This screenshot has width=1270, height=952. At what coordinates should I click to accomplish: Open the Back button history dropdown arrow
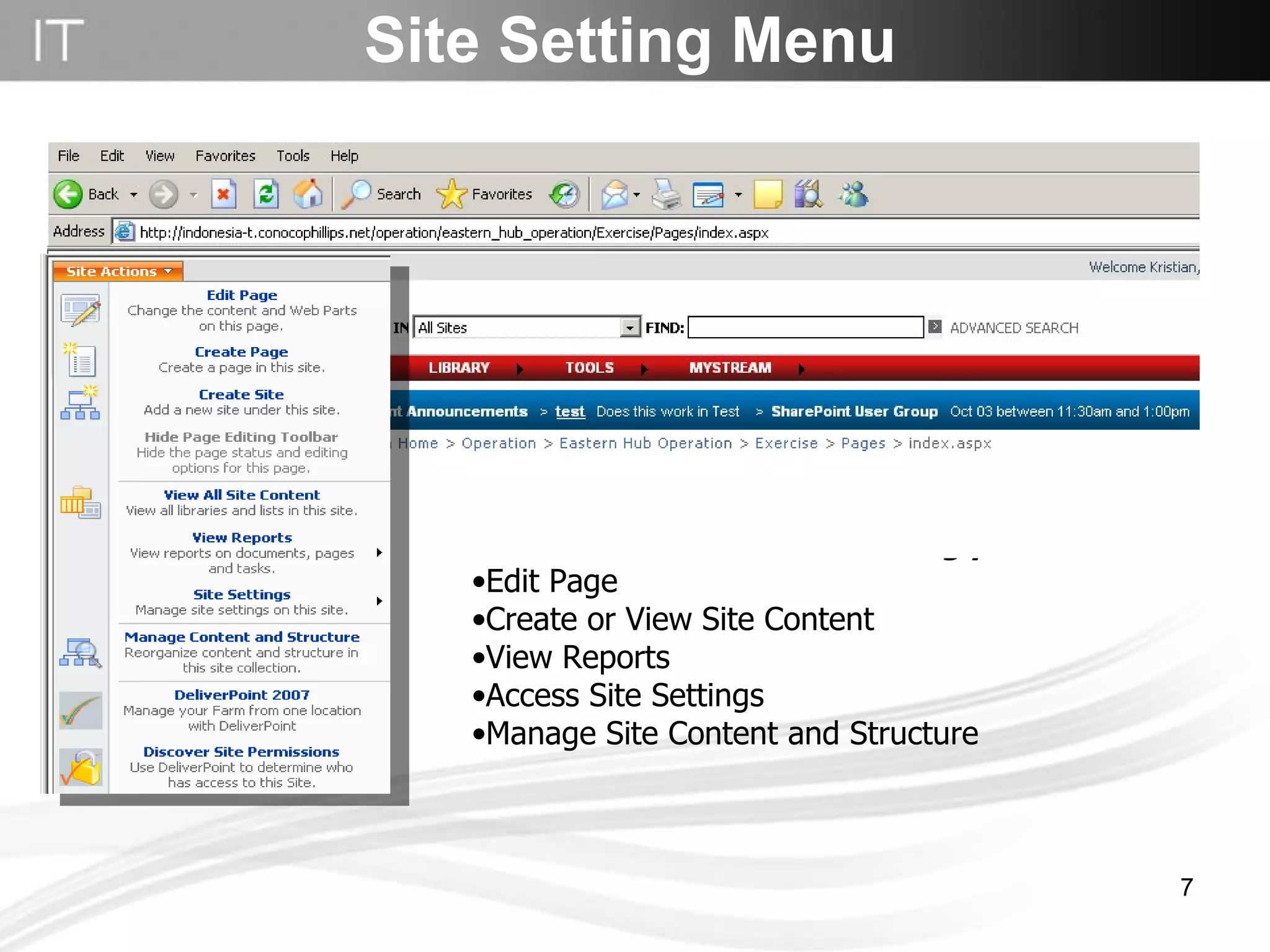click(x=133, y=195)
